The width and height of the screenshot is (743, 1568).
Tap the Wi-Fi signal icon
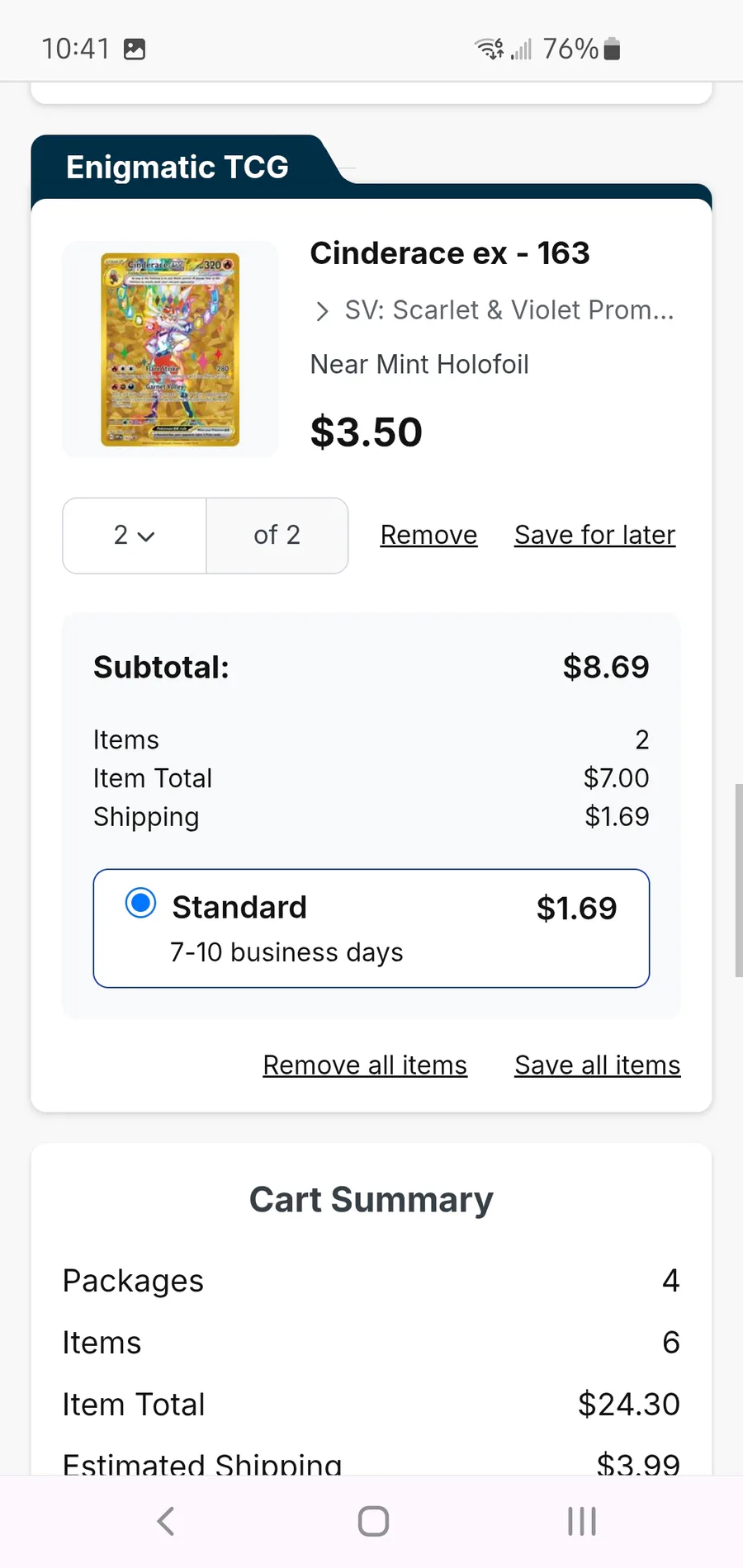(489, 50)
